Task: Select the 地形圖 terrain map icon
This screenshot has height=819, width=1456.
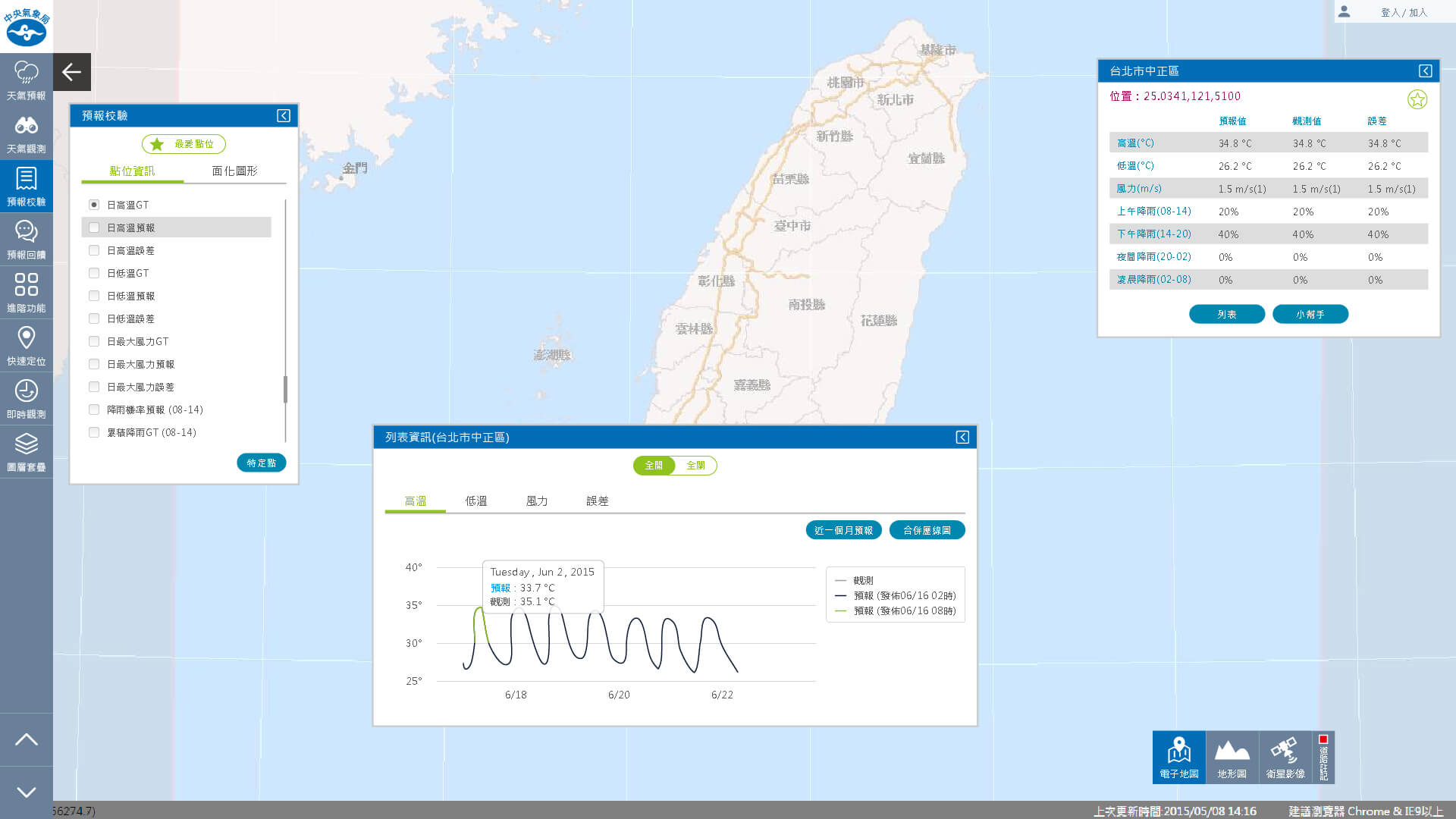Action: click(x=1232, y=757)
